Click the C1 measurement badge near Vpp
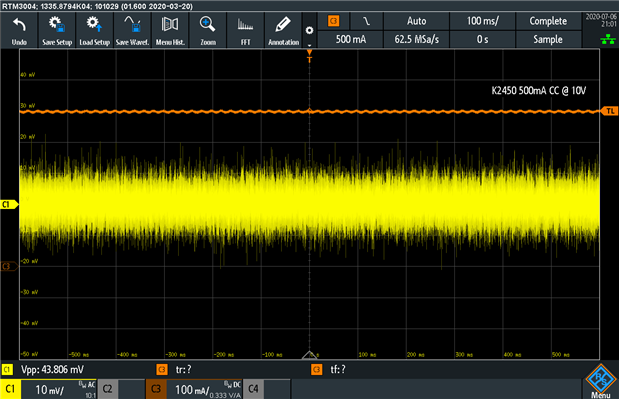 click(x=7, y=370)
